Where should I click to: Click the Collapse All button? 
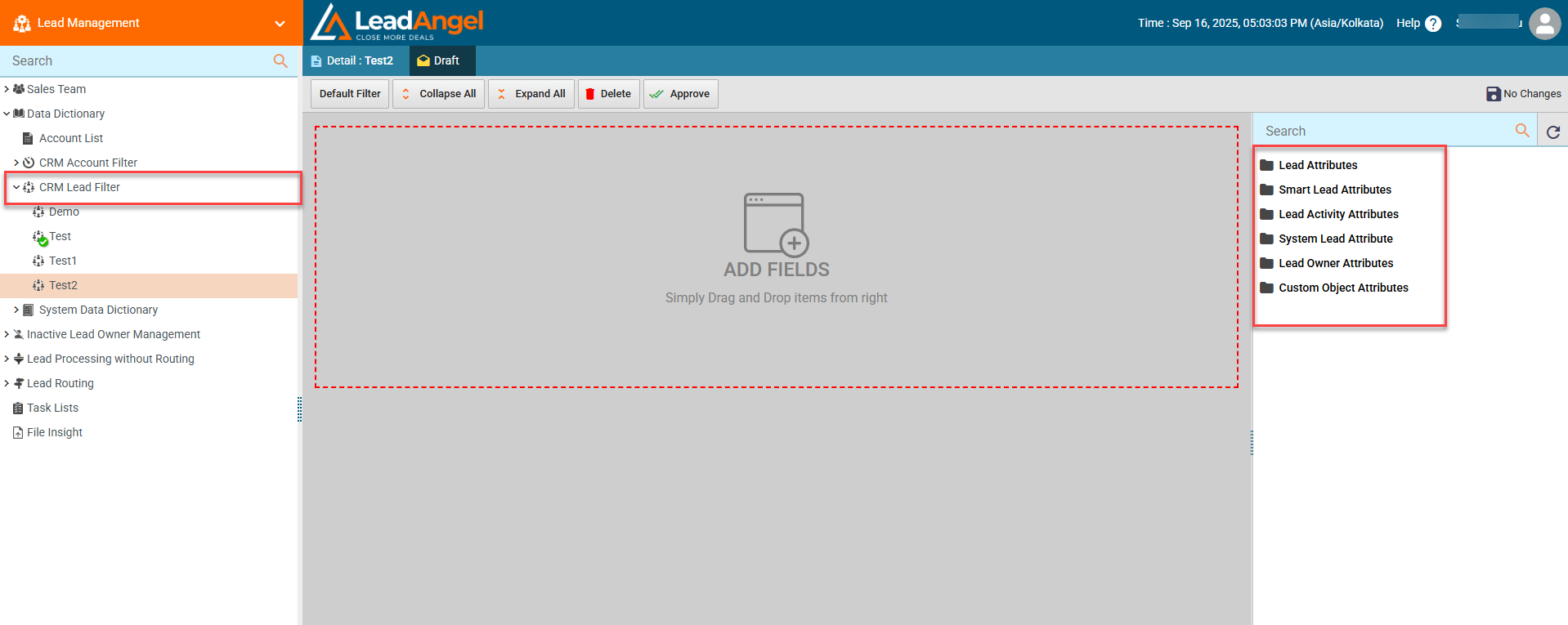pyautogui.click(x=439, y=94)
